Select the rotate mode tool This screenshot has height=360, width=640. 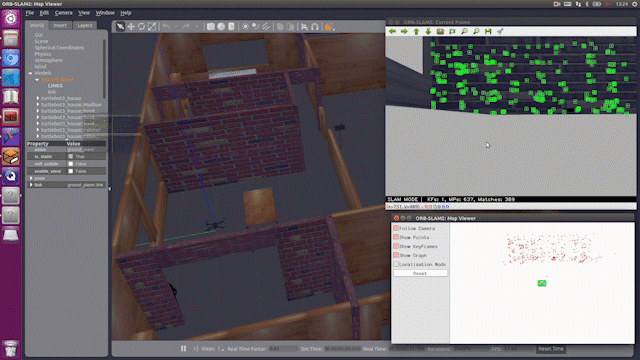click(141, 27)
